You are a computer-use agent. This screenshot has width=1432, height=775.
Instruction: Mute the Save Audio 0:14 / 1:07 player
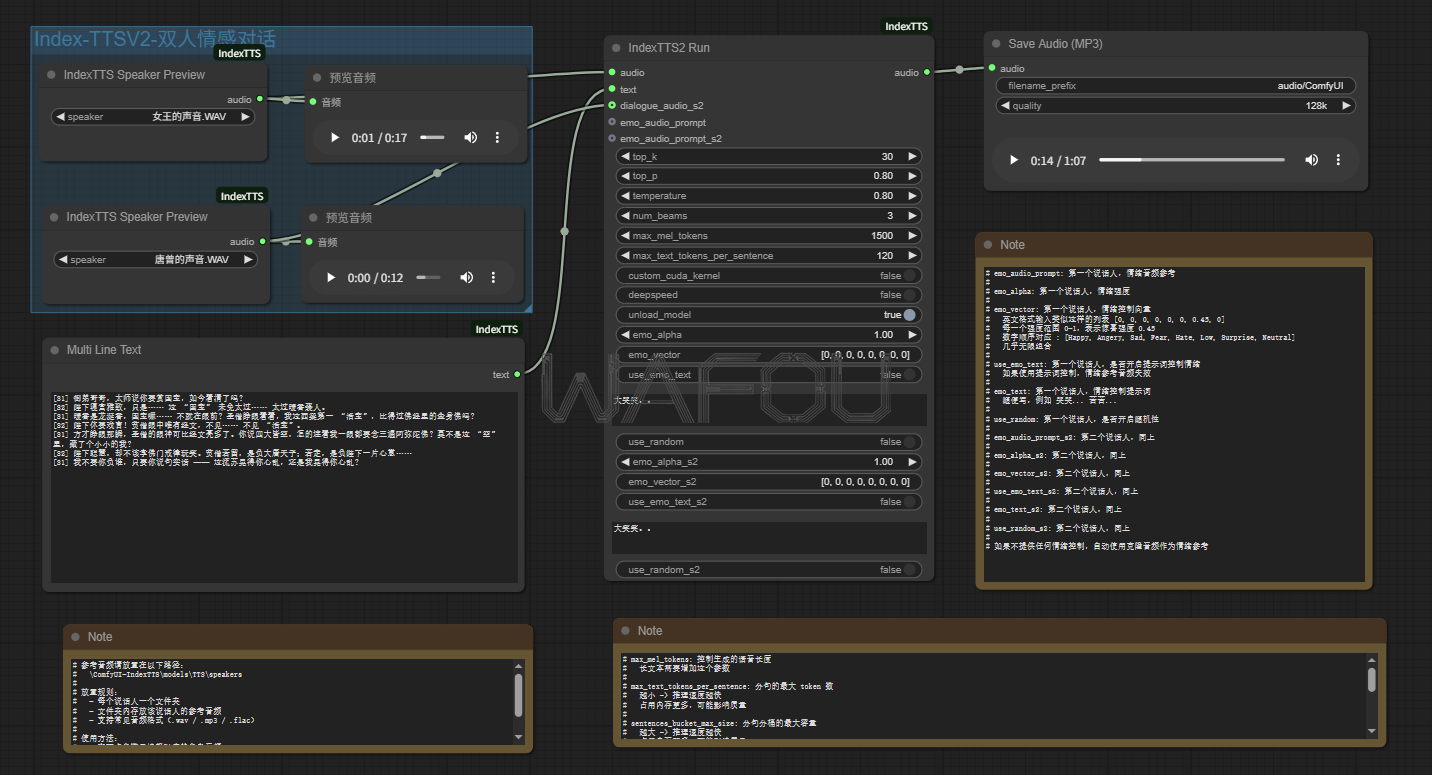click(1311, 160)
